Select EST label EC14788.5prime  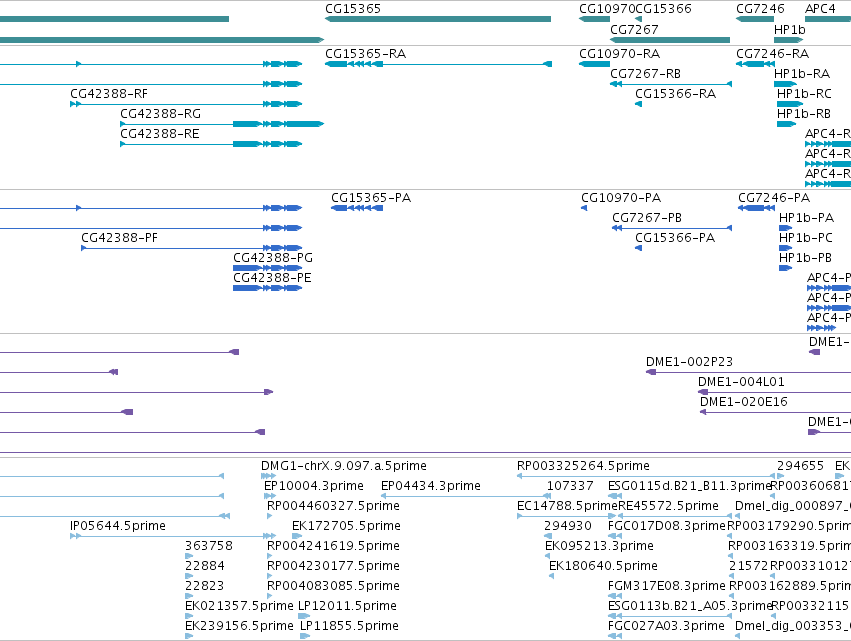567,506
